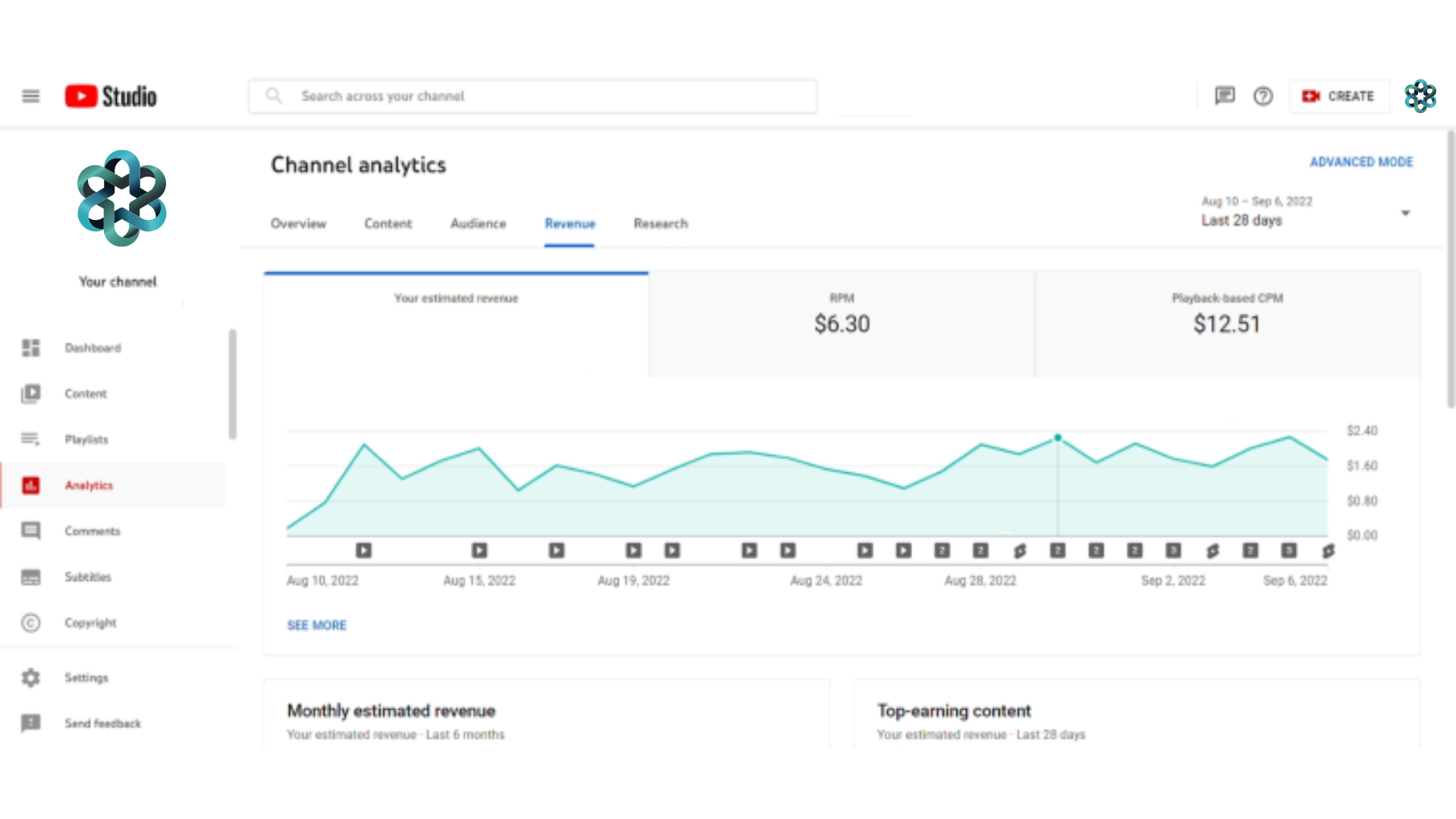Click Send feedback in sidebar
Viewport: 1456px width, 819px height.
coord(102,723)
